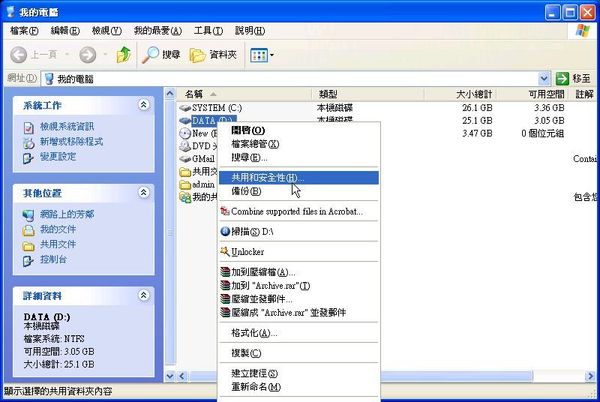Click sidebar scrollbar up arrow
Image resolution: width=600 pixels, height=402 pixels.
pos(170,93)
